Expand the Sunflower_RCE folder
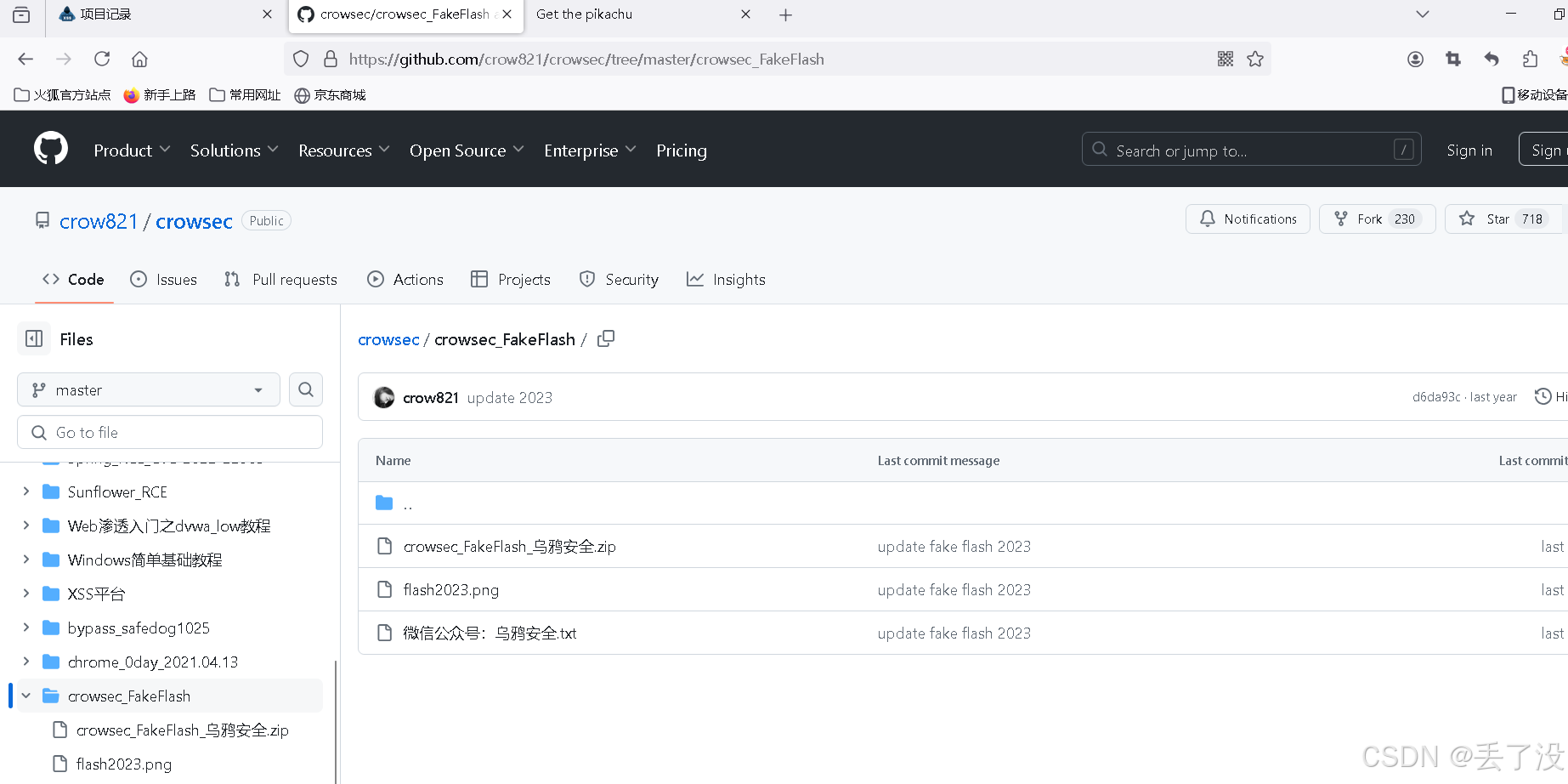Viewport: 1568px width, 784px height. 26,491
